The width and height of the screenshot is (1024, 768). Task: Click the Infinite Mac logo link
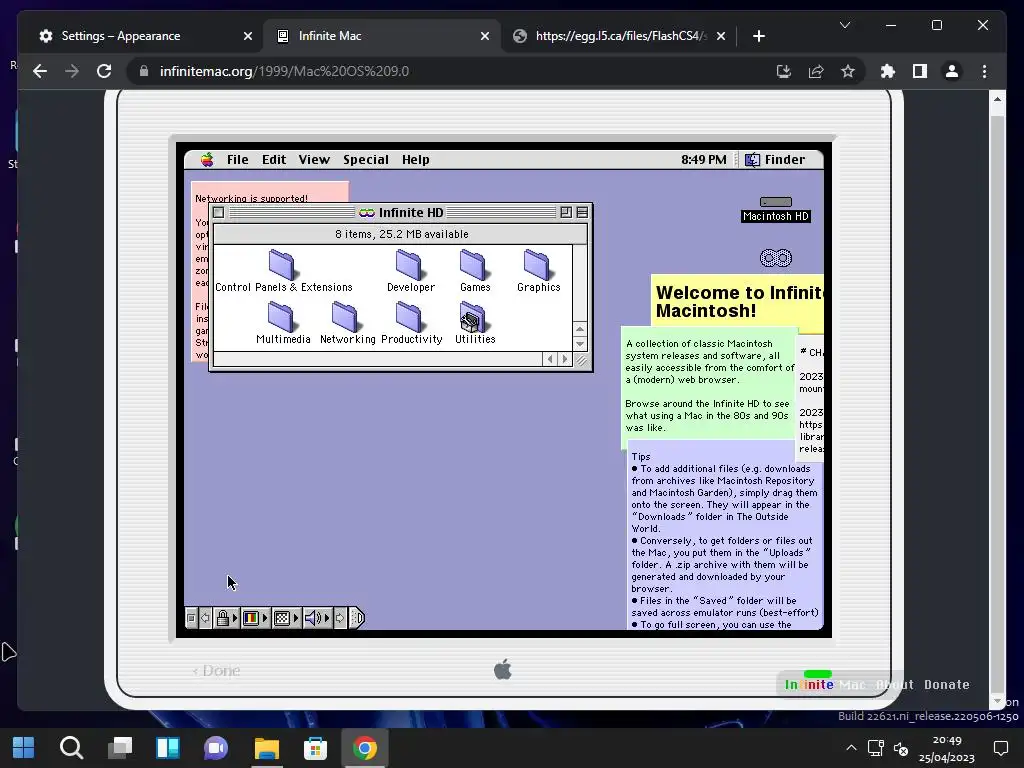pyautogui.click(x=825, y=684)
